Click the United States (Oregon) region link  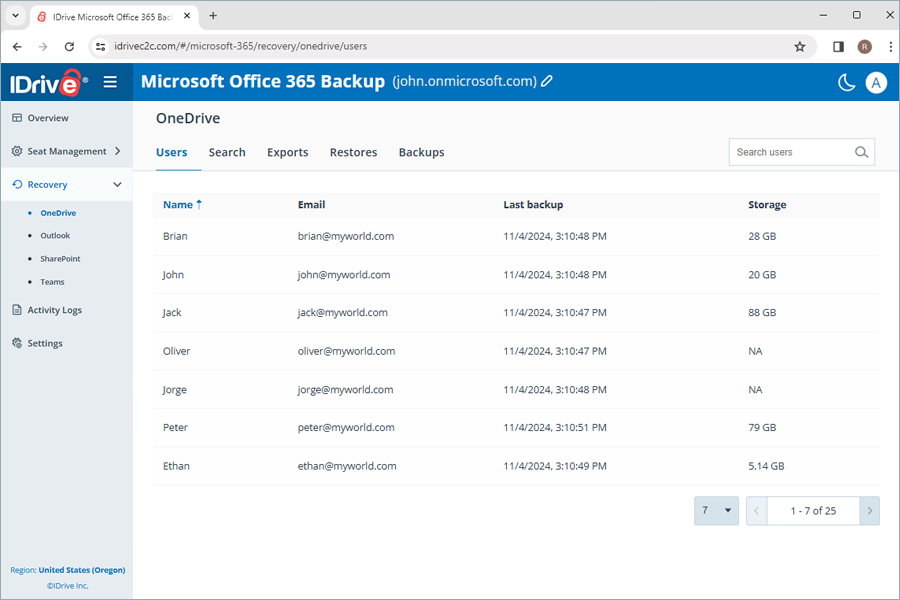(81, 570)
